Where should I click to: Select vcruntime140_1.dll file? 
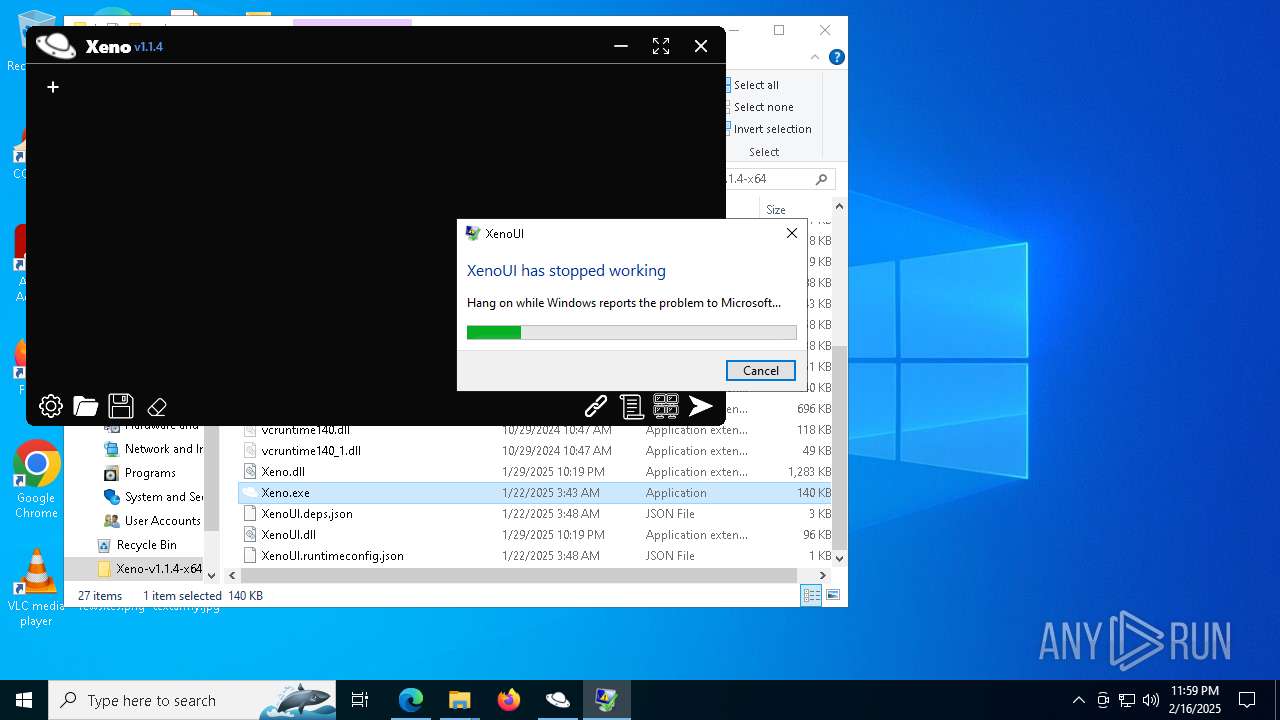point(310,451)
